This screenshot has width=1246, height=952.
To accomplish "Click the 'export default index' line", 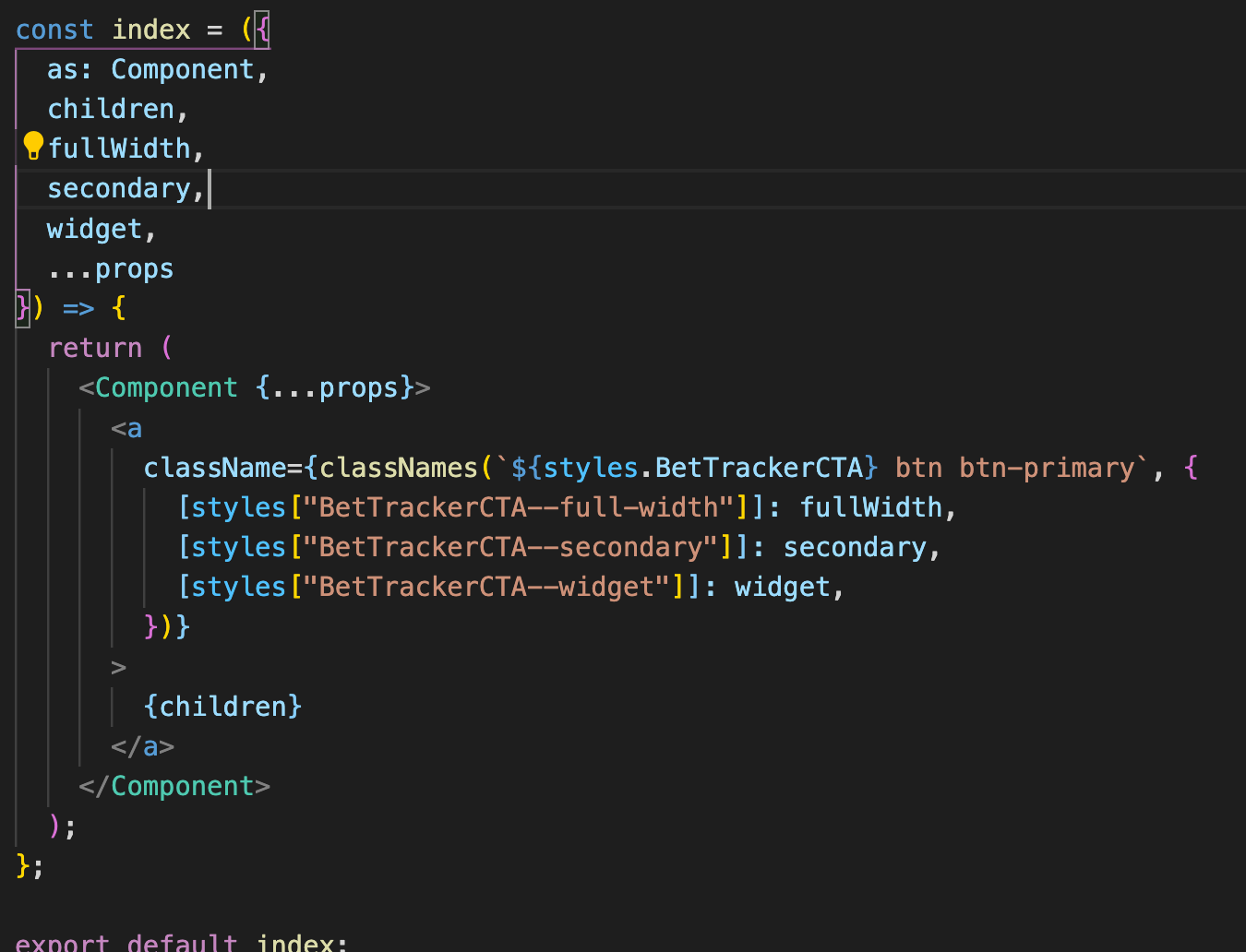I will pos(182,942).
